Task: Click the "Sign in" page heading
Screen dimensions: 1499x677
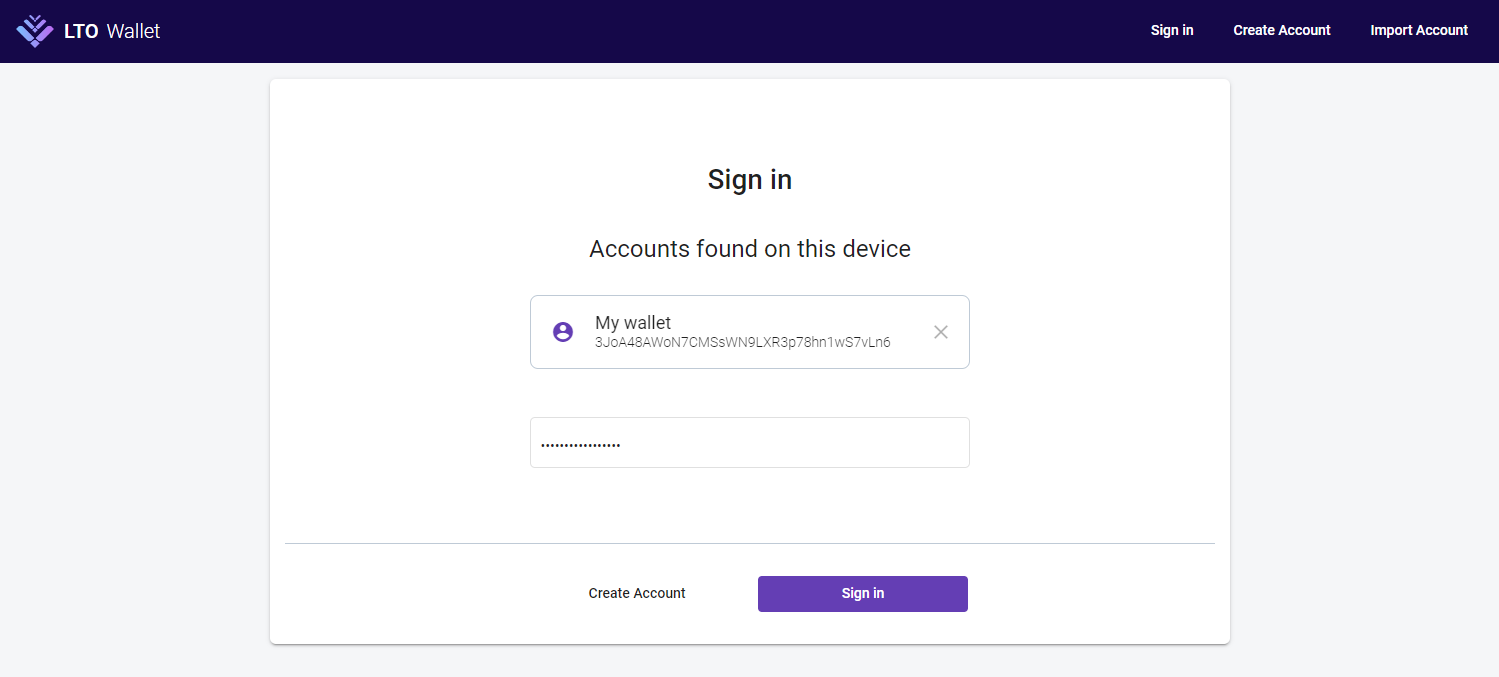Action: tap(750, 179)
